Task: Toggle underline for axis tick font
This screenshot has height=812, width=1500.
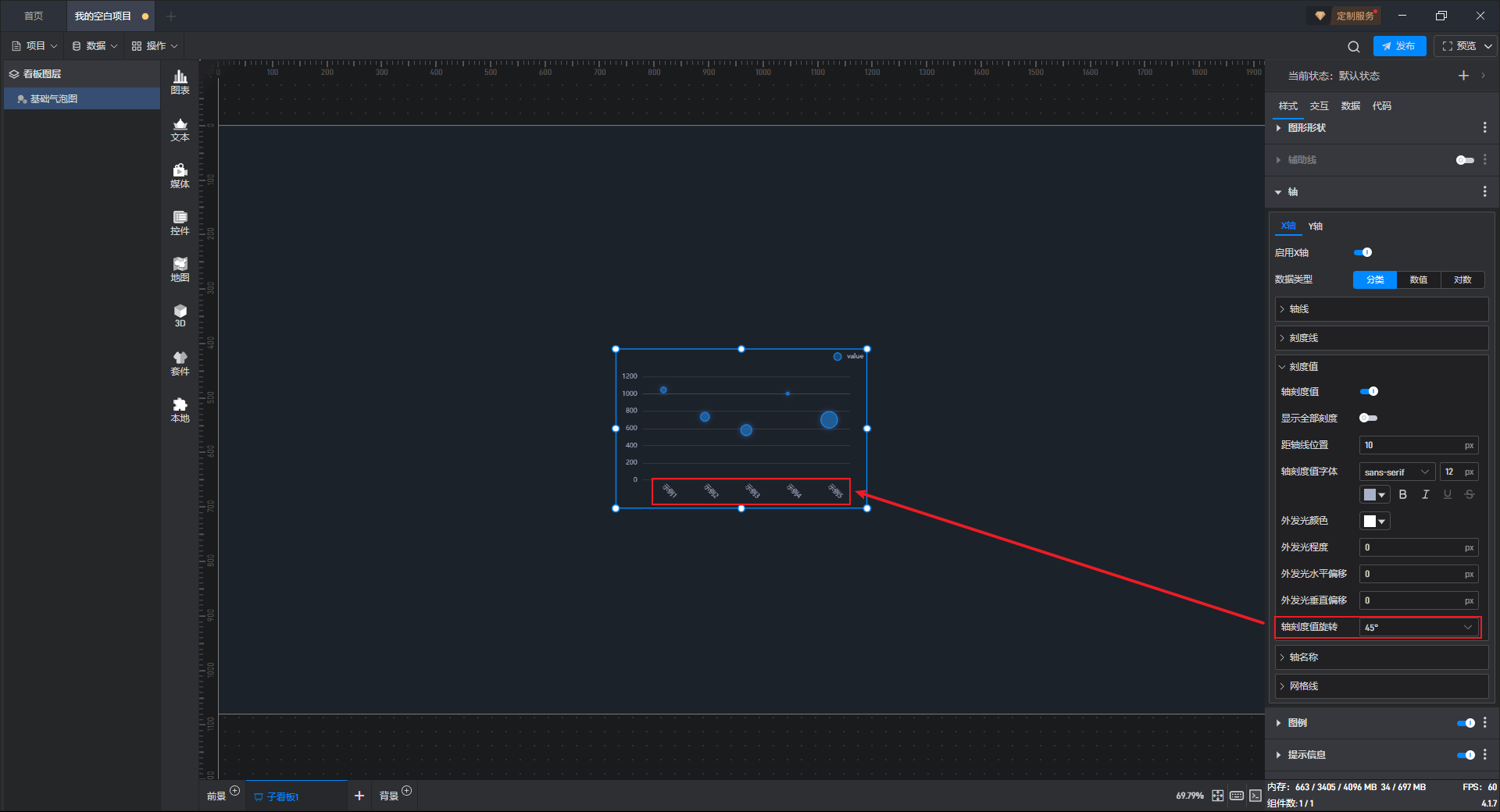Action: coord(1448,494)
